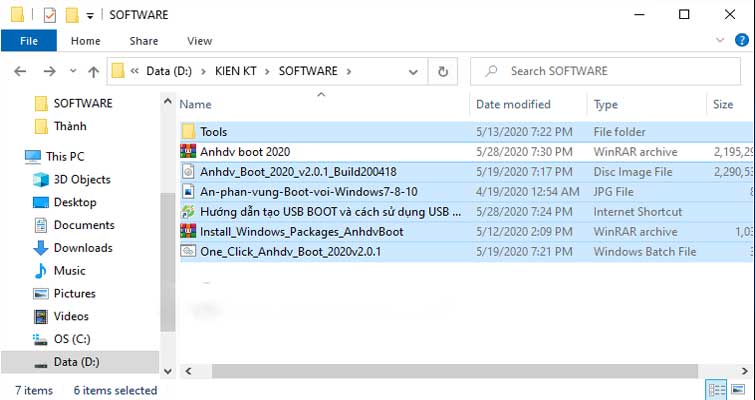This screenshot has width=755, height=400.
Task: Open OS (C:) drive in navigation pane
Action: coord(72,339)
